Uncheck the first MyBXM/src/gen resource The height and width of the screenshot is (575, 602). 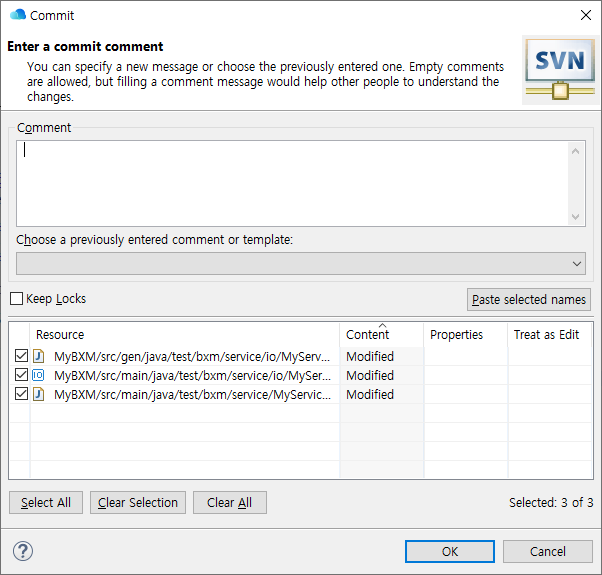(21, 356)
